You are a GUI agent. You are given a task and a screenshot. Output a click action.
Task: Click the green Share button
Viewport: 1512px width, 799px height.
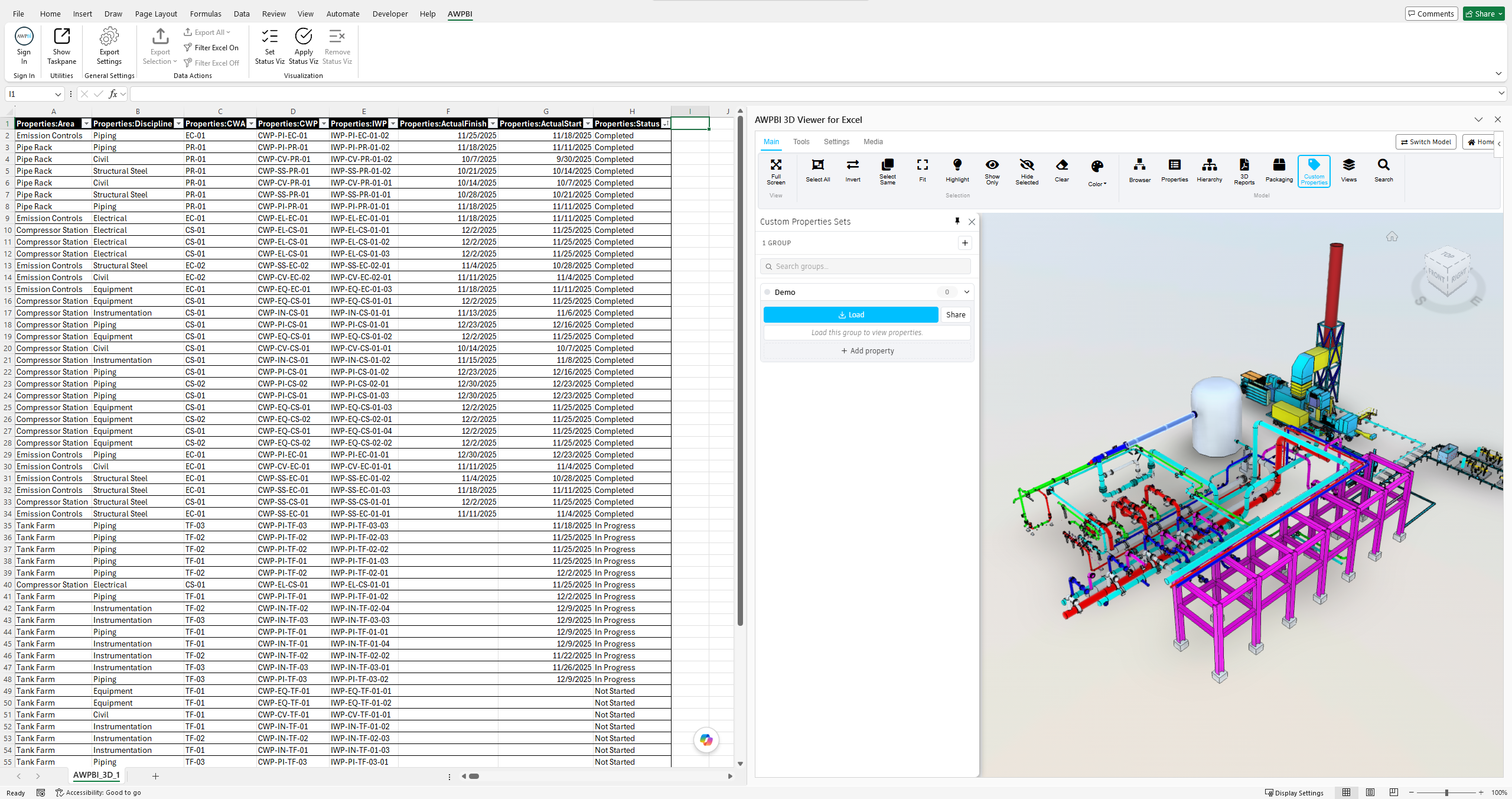(1483, 14)
